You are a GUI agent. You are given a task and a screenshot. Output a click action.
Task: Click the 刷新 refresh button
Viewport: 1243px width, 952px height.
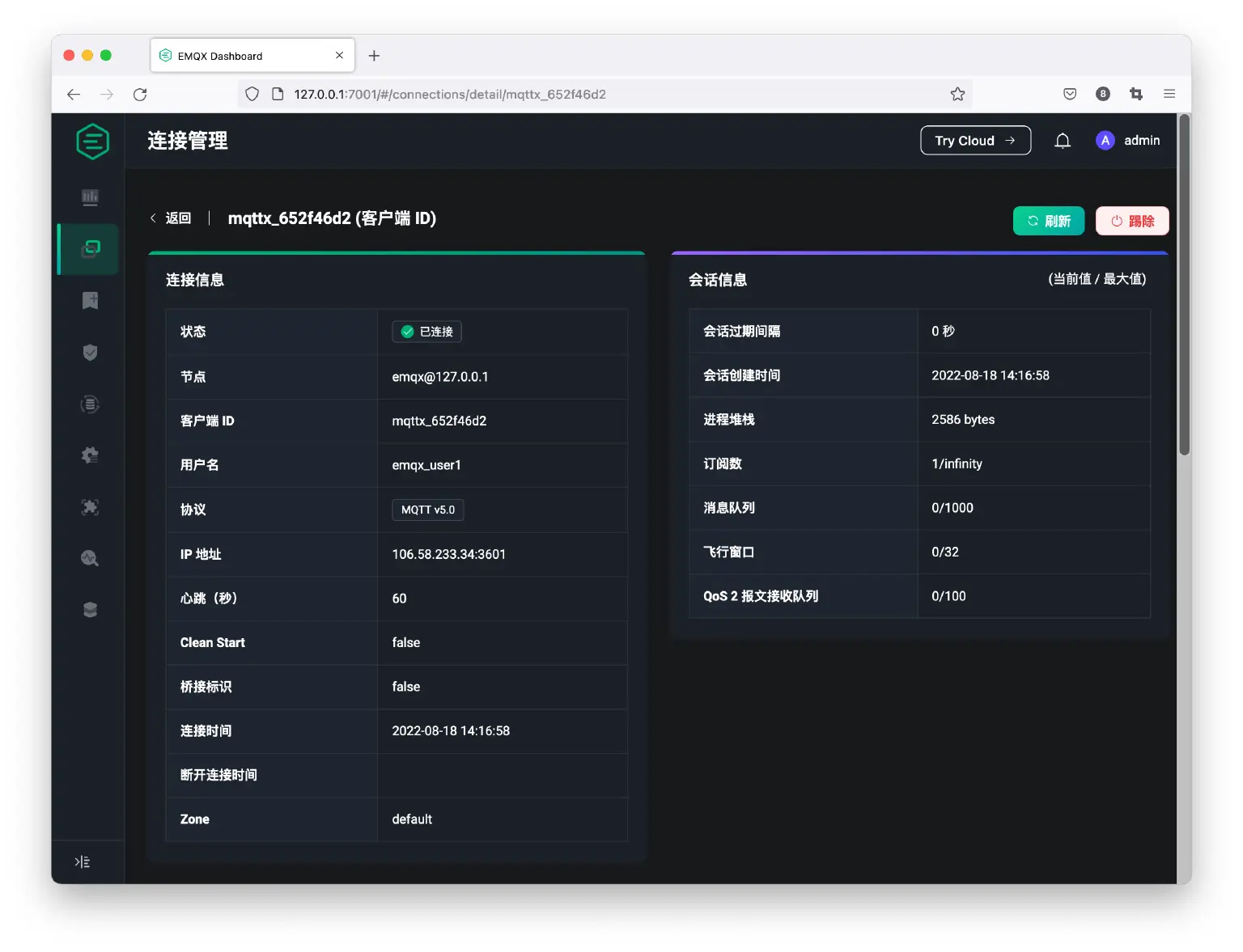1049,221
